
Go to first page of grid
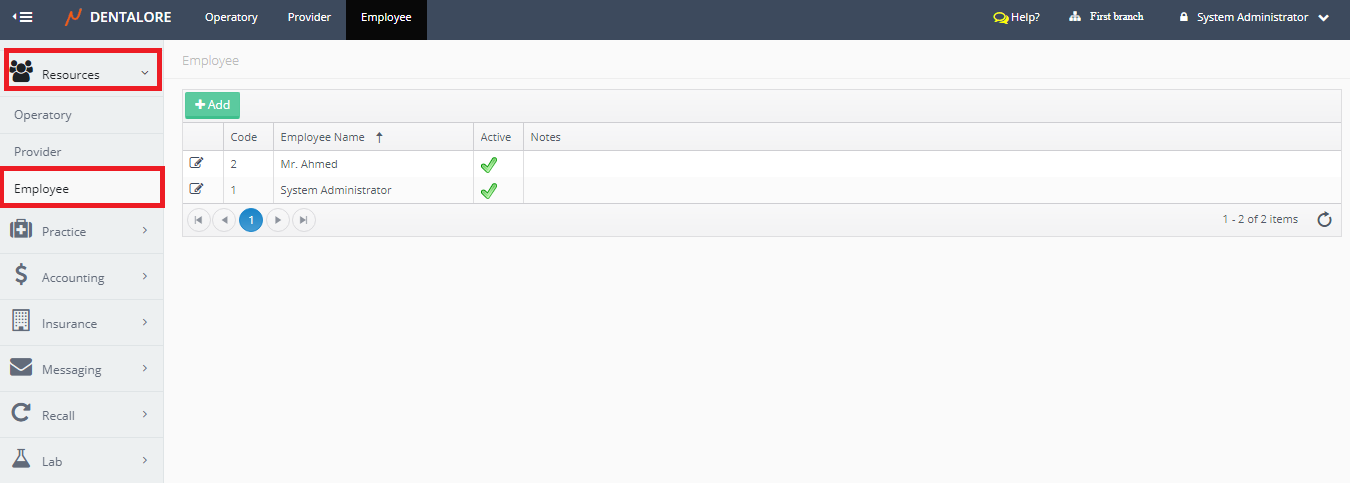(x=199, y=220)
